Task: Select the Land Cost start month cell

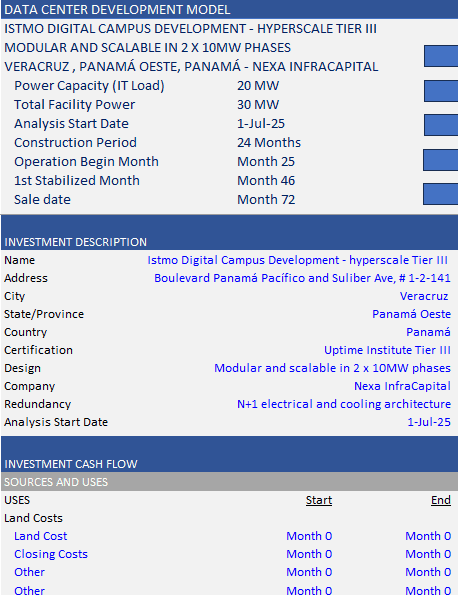Action: coord(309,536)
